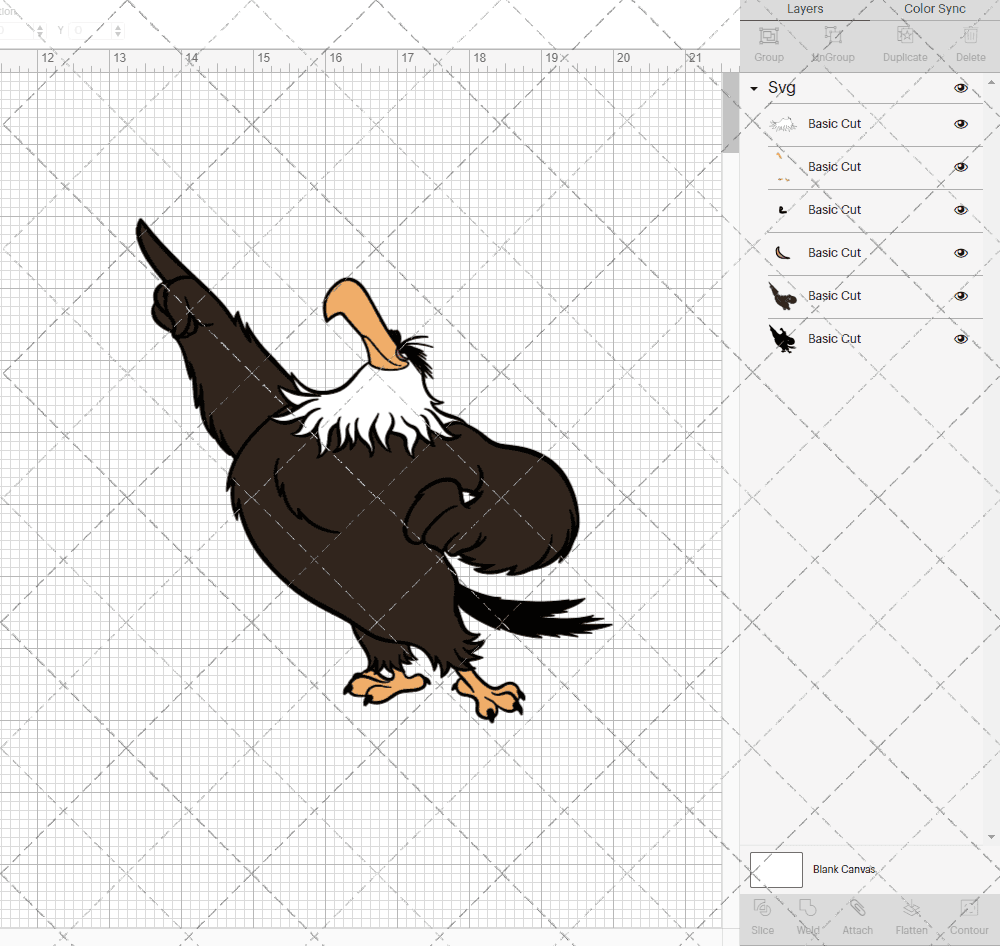1000x946 pixels.
Task: Click the Slice tool icon
Action: point(762,908)
